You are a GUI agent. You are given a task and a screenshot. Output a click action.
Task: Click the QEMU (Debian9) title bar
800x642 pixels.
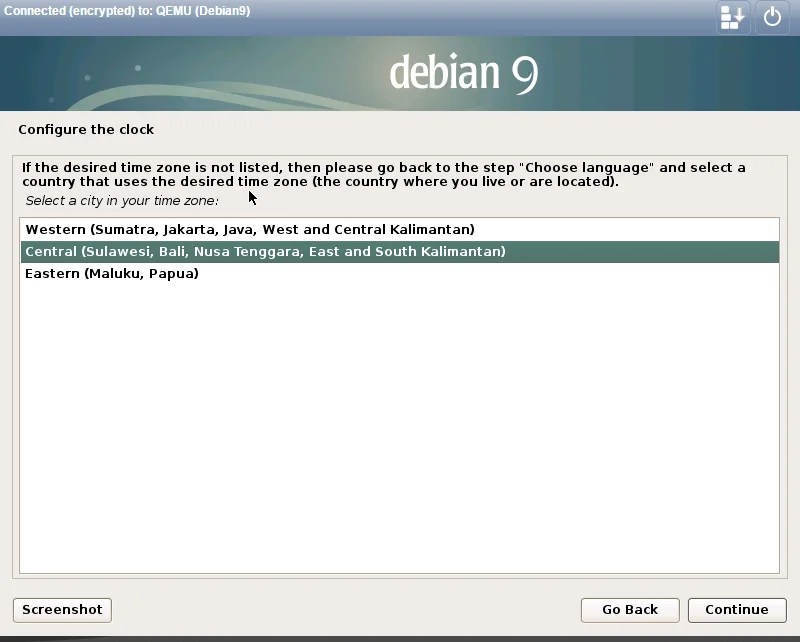(128, 10)
